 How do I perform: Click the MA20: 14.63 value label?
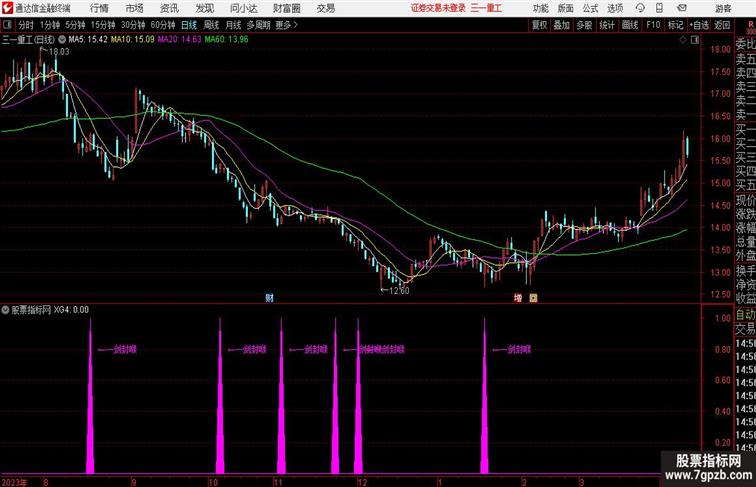pyautogui.click(x=179, y=40)
